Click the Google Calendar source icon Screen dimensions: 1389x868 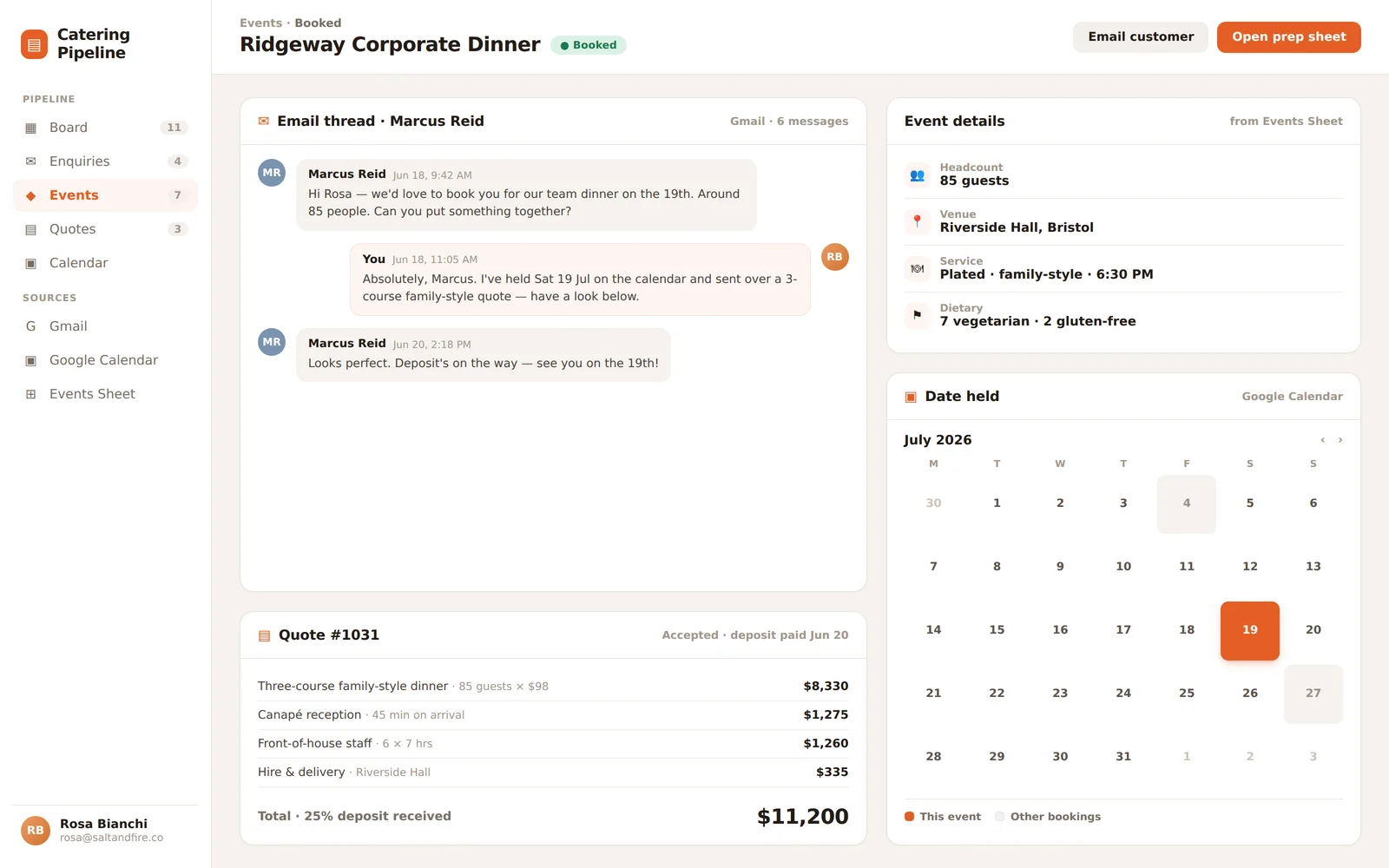click(31, 360)
